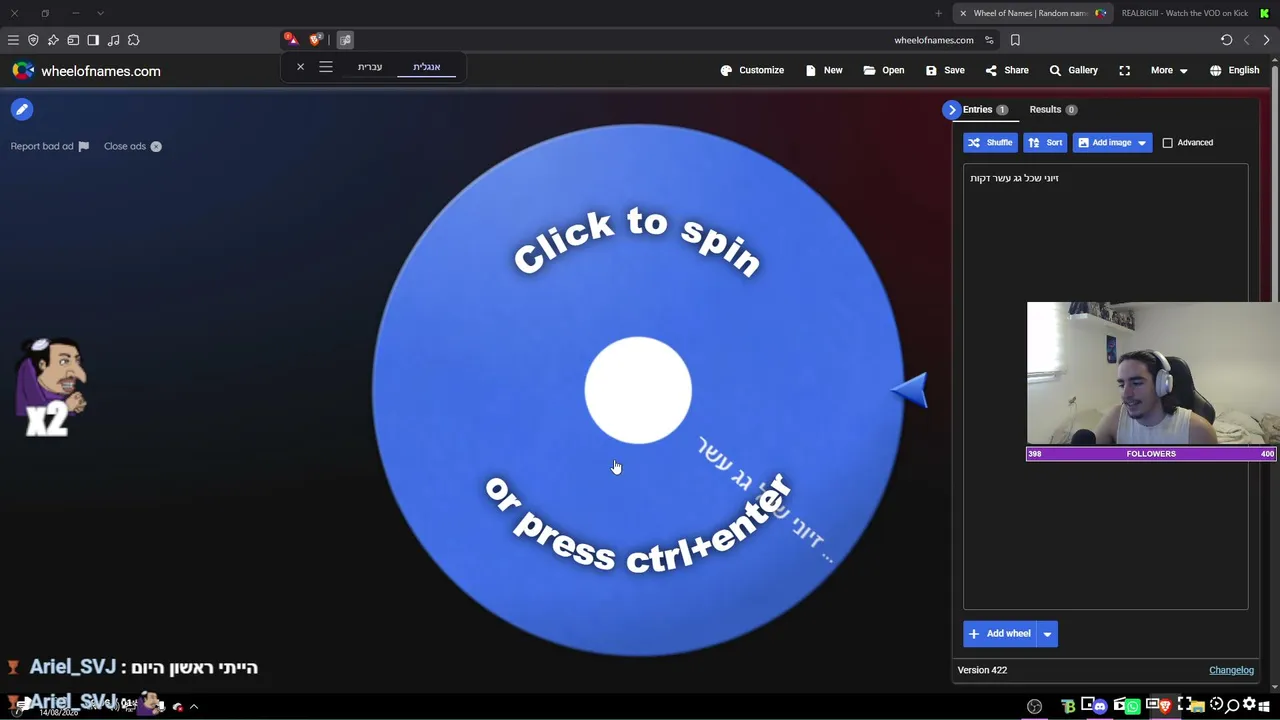Expand the Add wheel dropdown arrow
The height and width of the screenshot is (720, 1280).
(x=1047, y=633)
